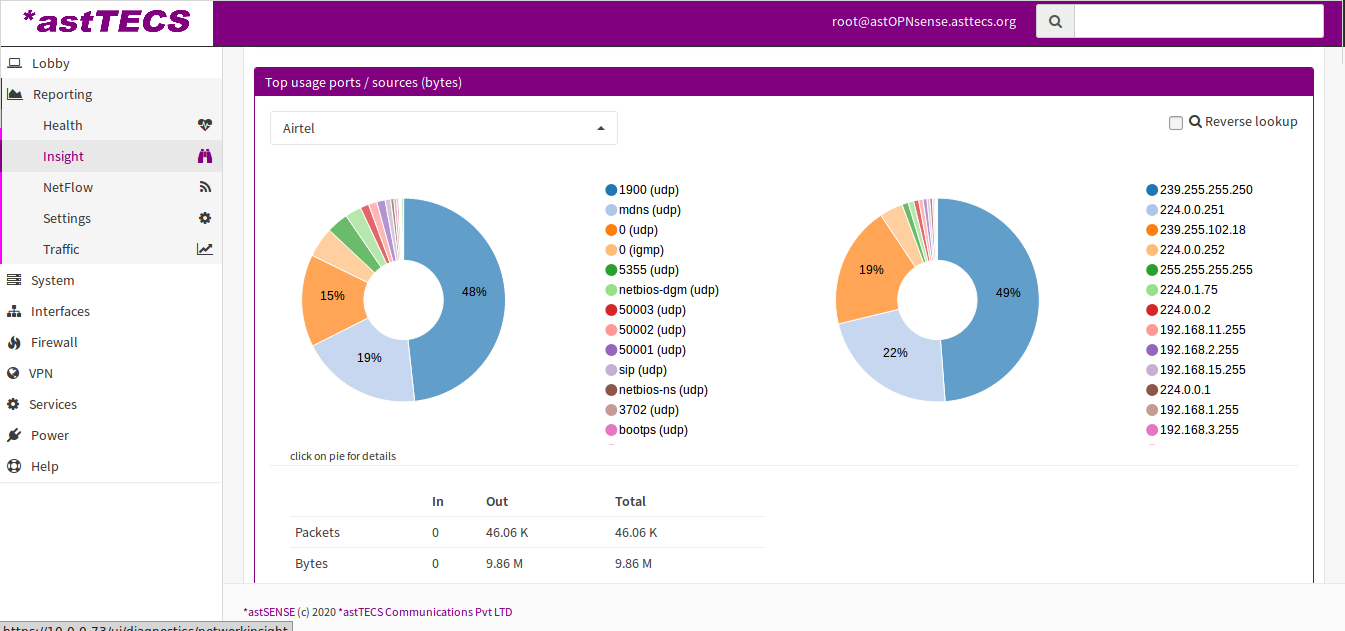The image size is (1345, 631).
Task: Click the Health heartbeat icon
Action: coord(205,125)
